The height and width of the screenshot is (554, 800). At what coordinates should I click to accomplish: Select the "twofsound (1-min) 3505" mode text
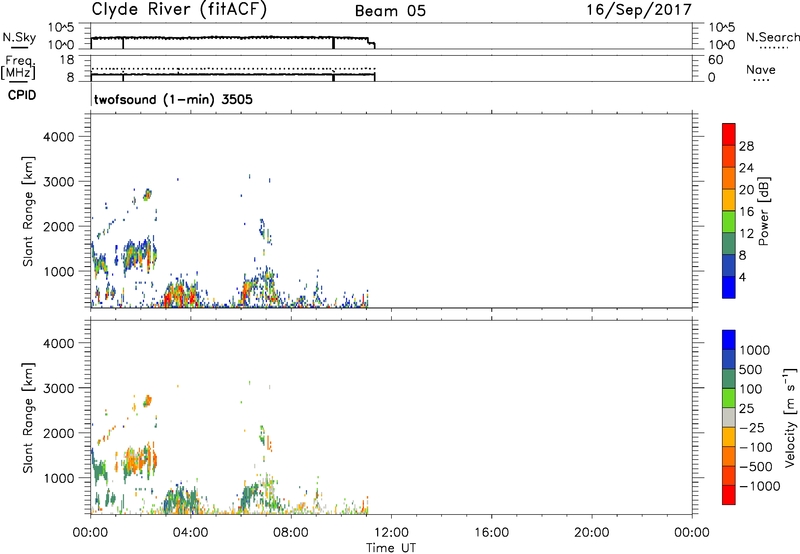173,99
